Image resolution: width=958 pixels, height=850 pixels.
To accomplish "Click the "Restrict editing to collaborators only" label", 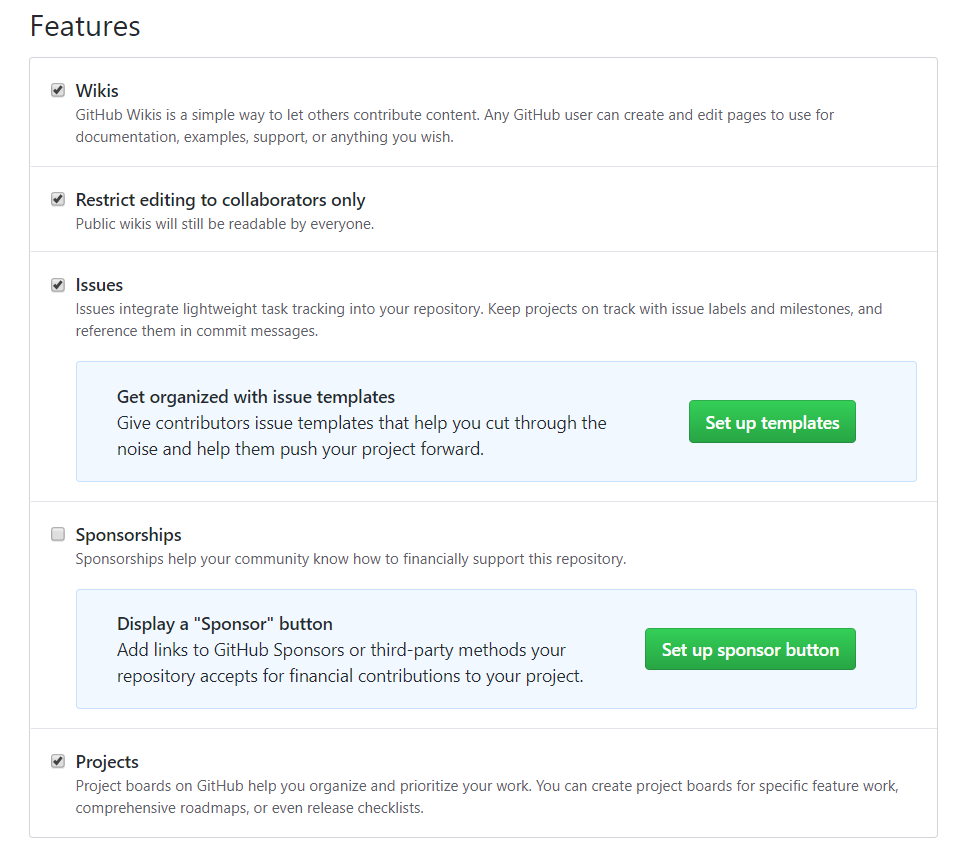I will click(x=220, y=200).
